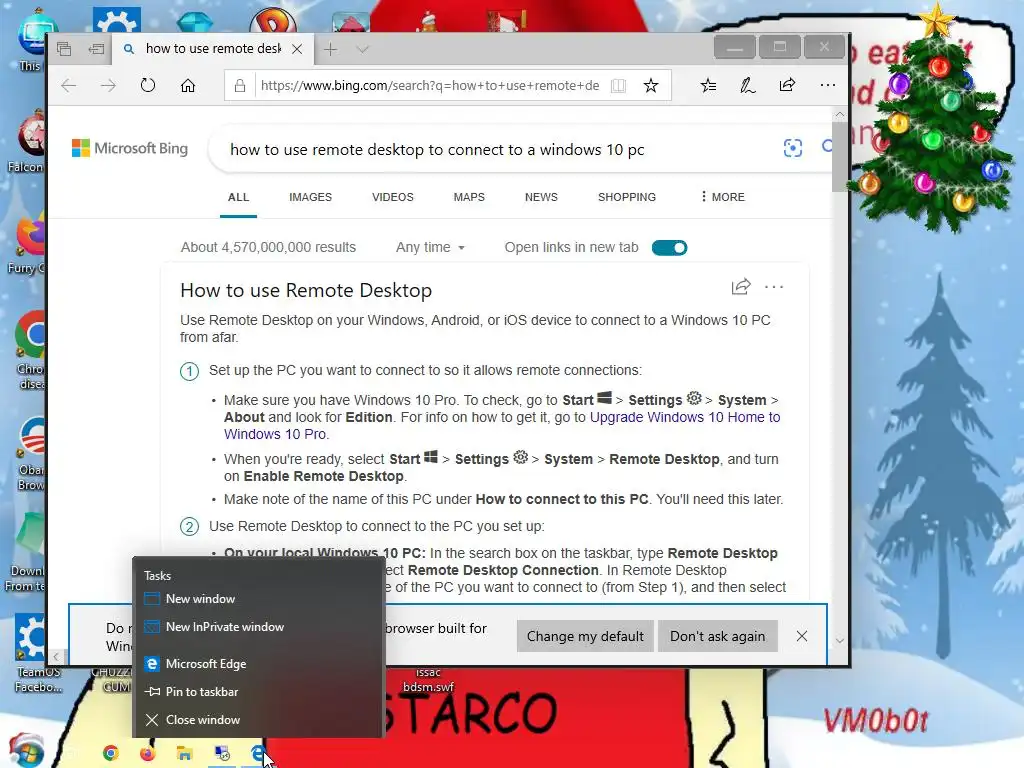The height and width of the screenshot is (768, 1024).
Task: Open Chrome from the taskbar
Action: tap(111, 753)
